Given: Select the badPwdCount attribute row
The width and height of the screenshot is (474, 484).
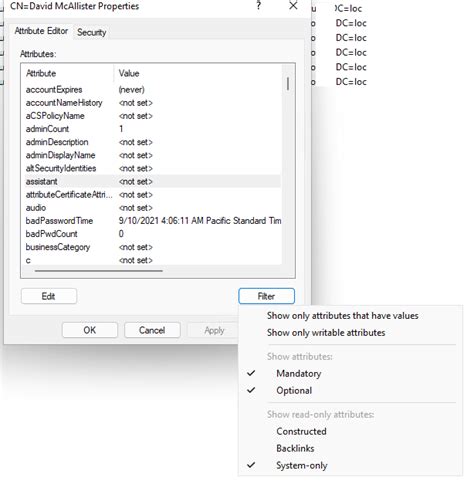Looking at the screenshot, I should tap(153, 234).
